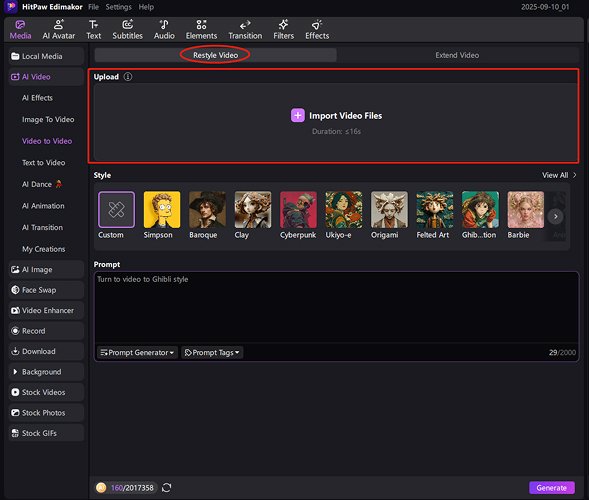This screenshot has width=589, height=500.
Task: Open Stock Videos in the sidebar
Action: (x=46, y=392)
